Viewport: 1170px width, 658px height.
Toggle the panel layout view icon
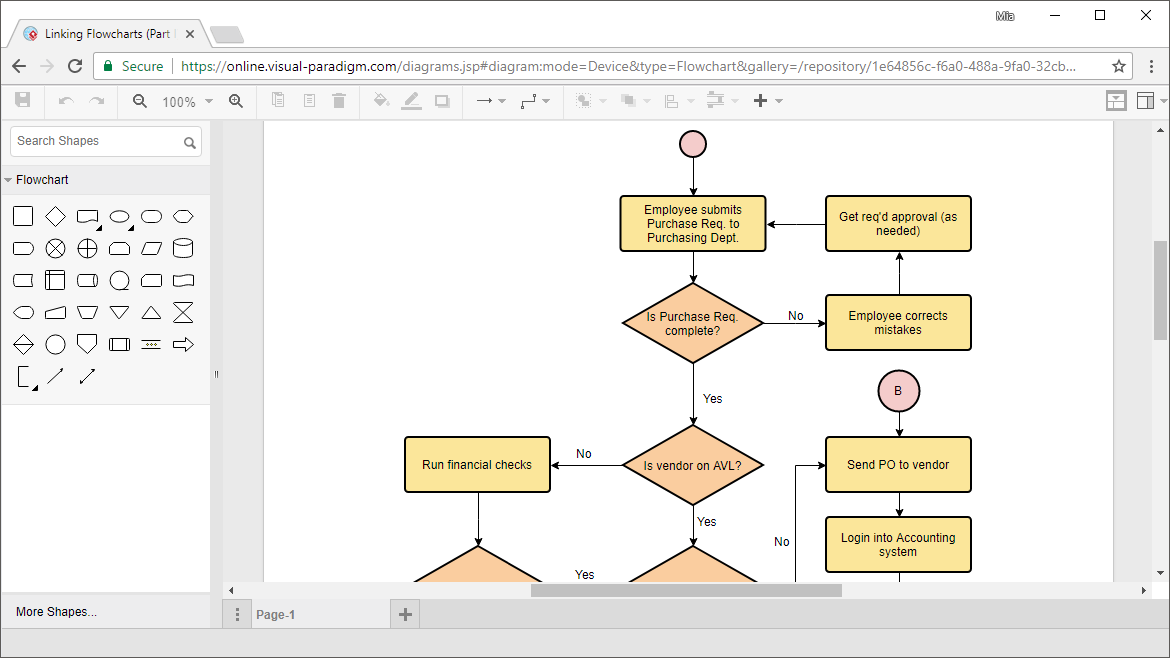click(x=1145, y=101)
